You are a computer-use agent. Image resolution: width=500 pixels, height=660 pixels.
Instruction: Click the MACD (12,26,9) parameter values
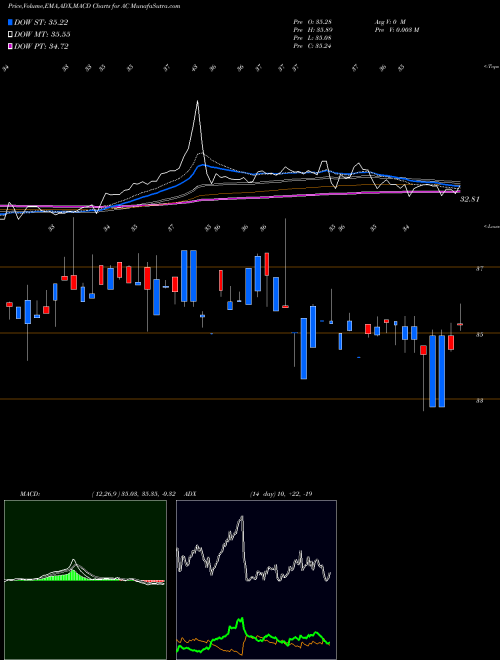(x=133, y=494)
